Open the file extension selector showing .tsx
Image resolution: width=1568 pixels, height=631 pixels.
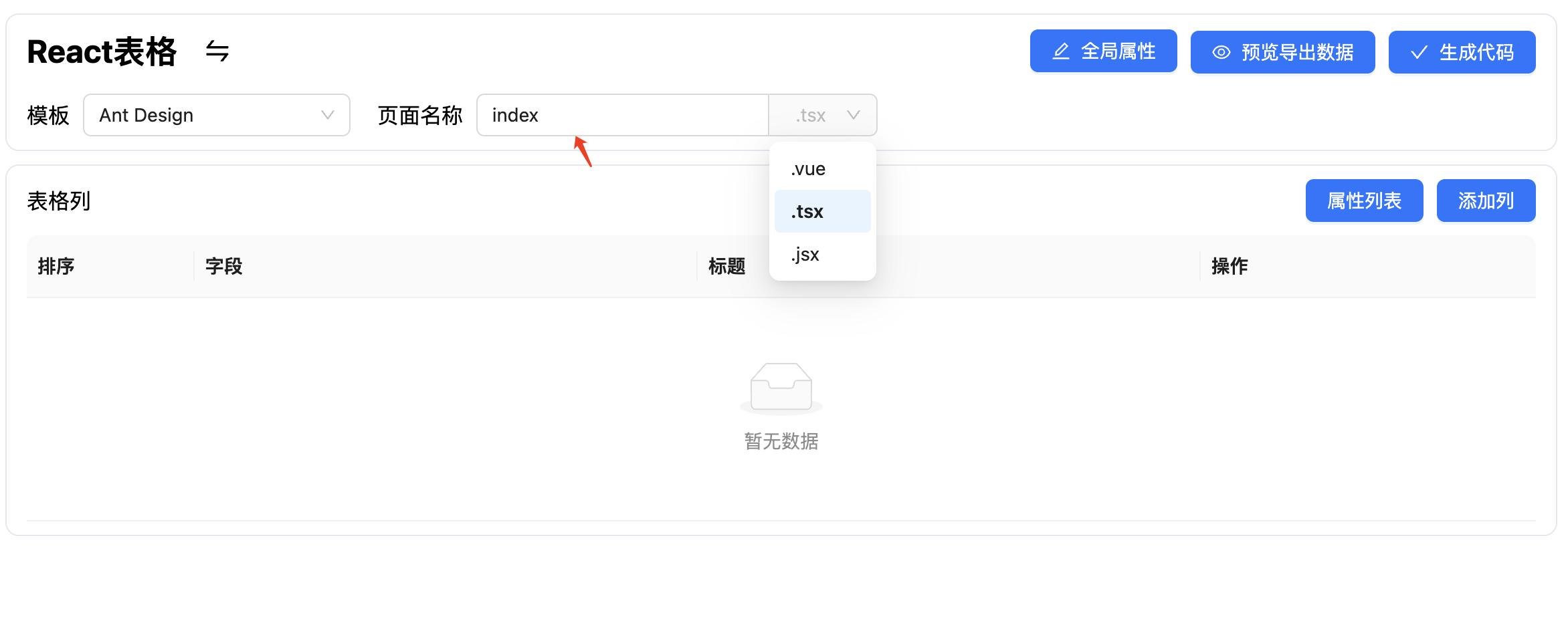pyautogui.click(x=822, y=115)
